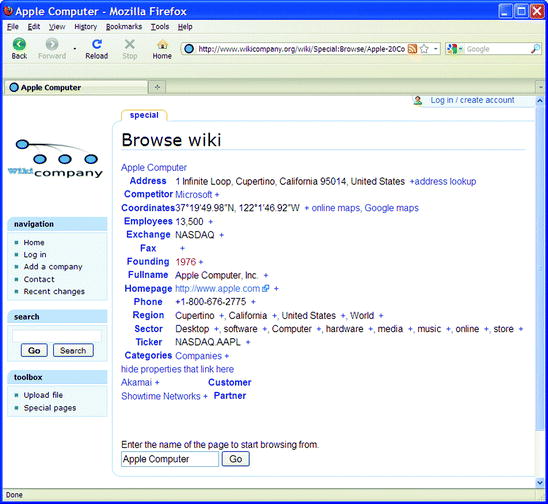This screenshot has width=548, height=504.
Task: Click the plus icon after Akamai
Action: point(157,383)
